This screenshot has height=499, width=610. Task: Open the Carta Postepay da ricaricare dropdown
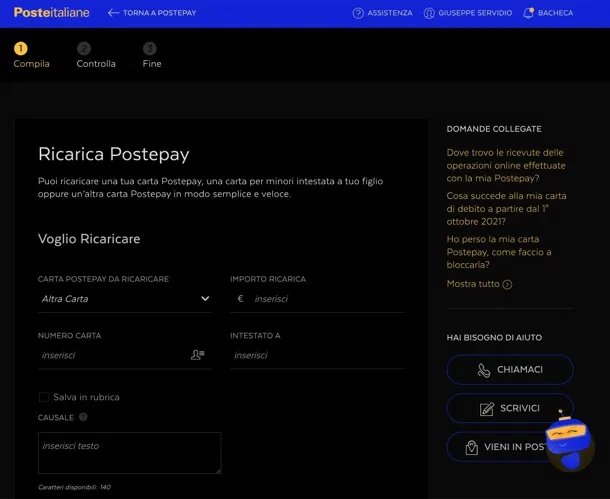tap(125, 299)
